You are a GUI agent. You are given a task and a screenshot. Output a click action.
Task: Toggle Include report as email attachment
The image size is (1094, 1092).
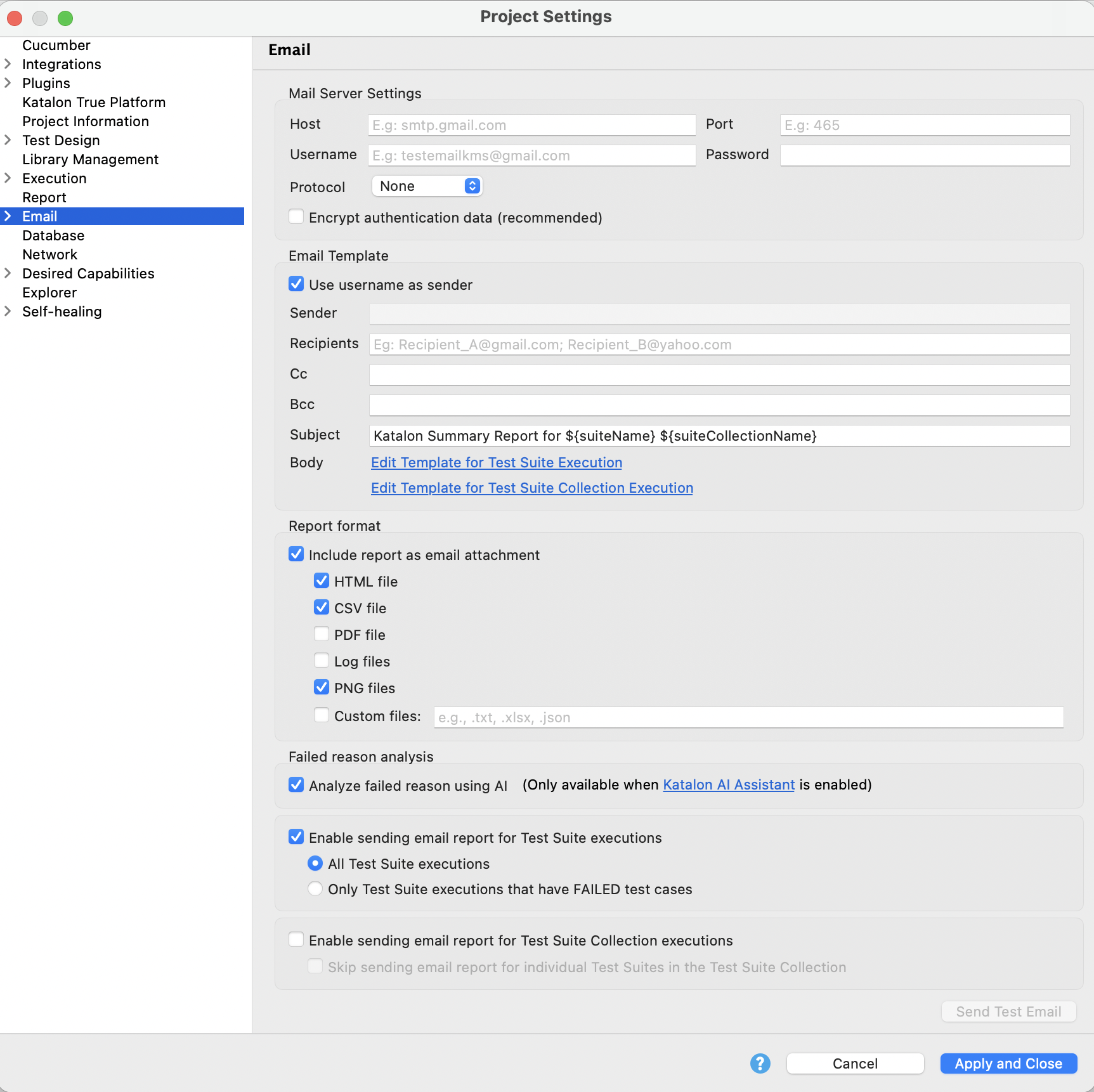[x=296, y=554]
